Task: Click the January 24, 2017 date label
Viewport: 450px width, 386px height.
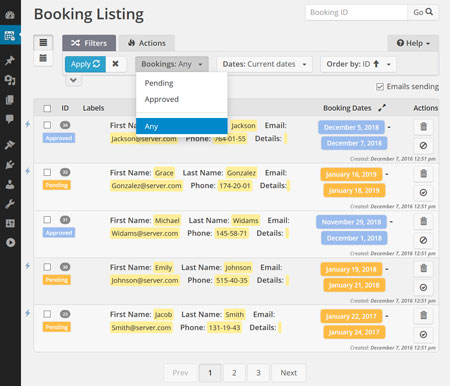Action: 354,332
